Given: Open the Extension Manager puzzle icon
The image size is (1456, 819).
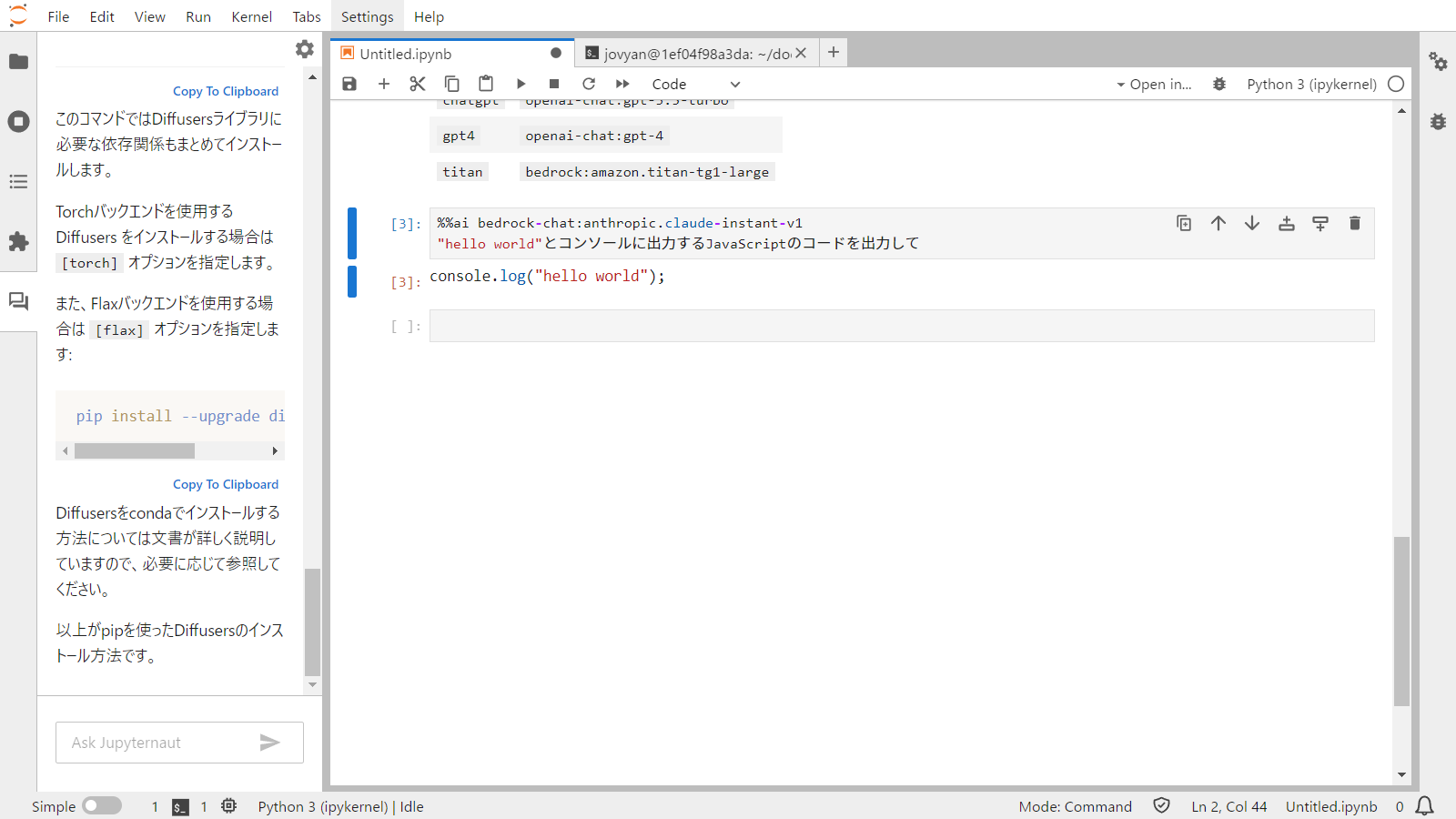Looking at the screenshot, I should coord(18,241).
